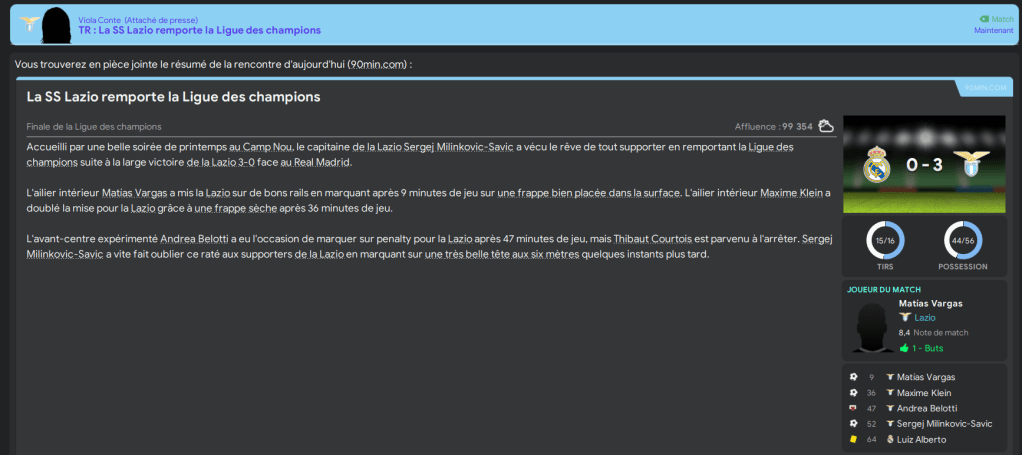
Task: Click the player silhouette in Joueur du match
Action: 869,324
